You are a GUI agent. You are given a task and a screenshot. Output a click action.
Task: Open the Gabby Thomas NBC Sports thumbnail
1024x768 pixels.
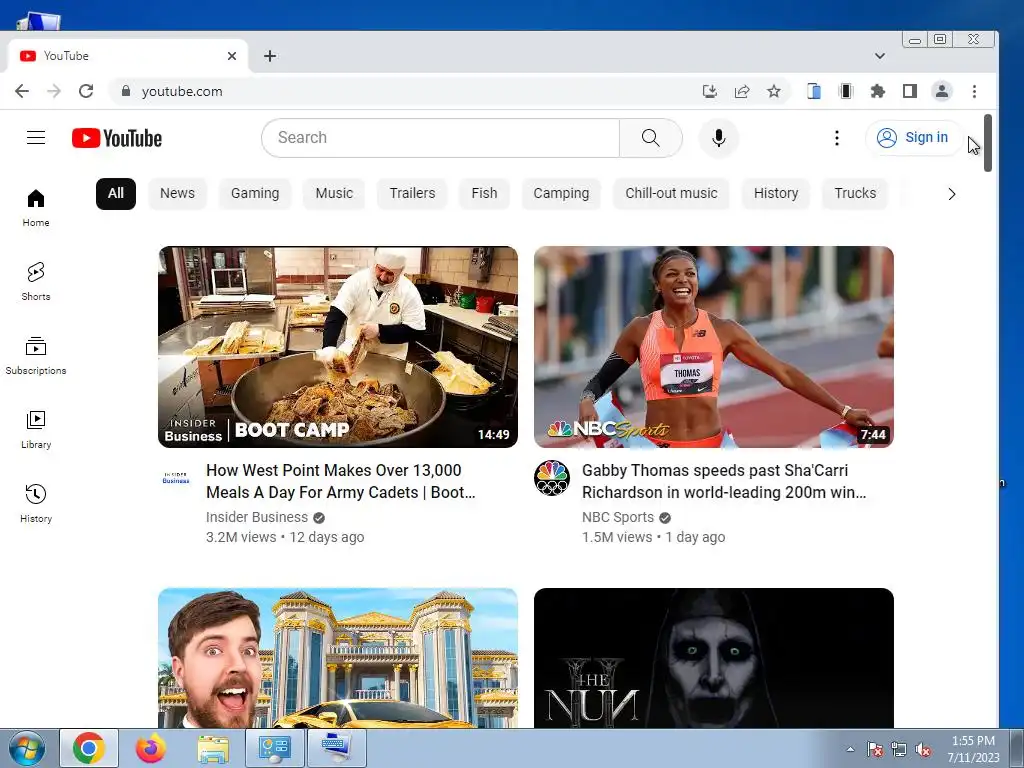pos(714,347)
